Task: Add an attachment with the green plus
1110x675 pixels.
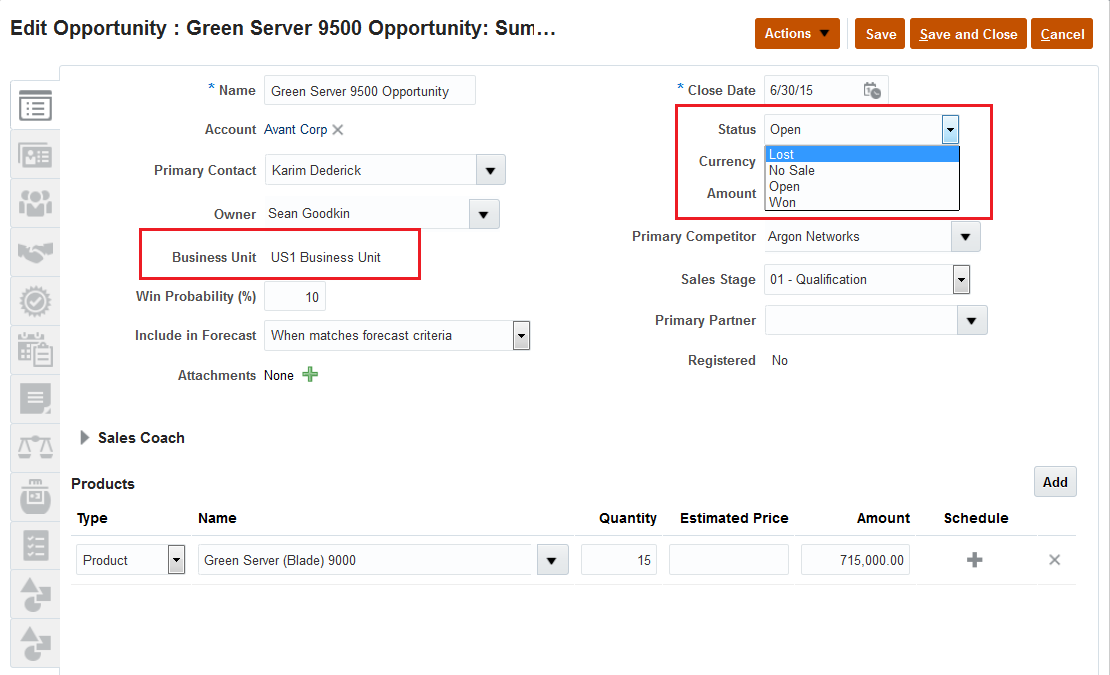Action: (310, 375)
